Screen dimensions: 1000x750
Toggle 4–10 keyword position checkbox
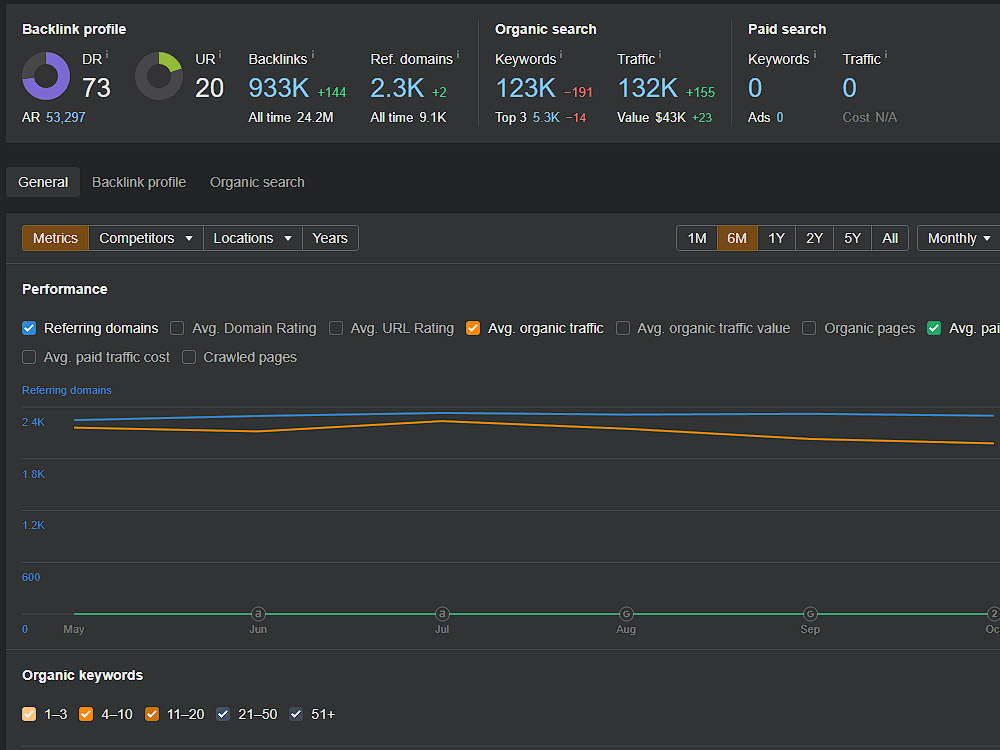(85, 714)
